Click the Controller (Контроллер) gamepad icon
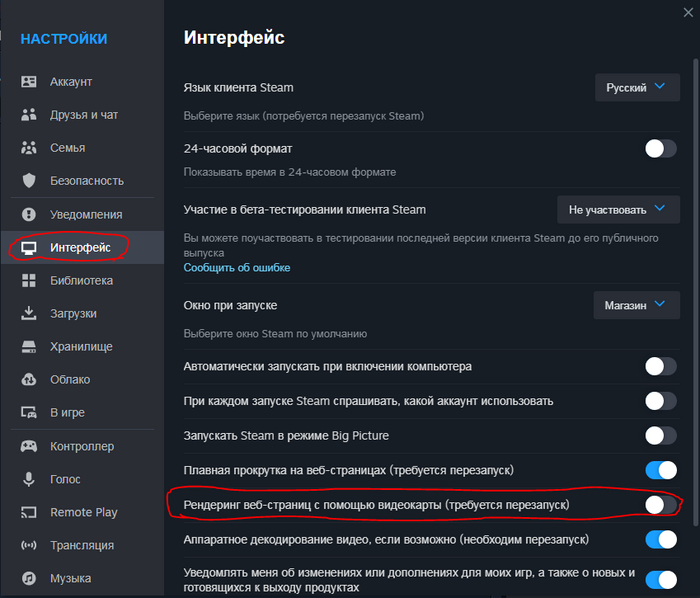 tap(29, 446)
